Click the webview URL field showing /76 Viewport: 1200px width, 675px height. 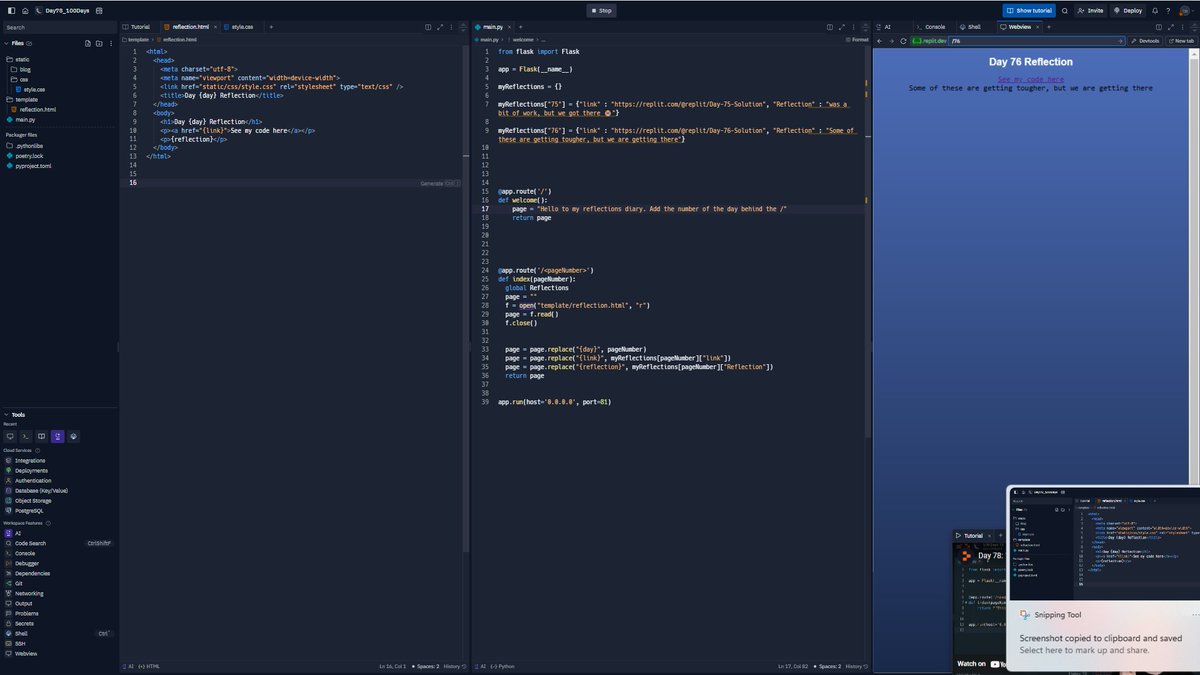(x=1035, y=41)
